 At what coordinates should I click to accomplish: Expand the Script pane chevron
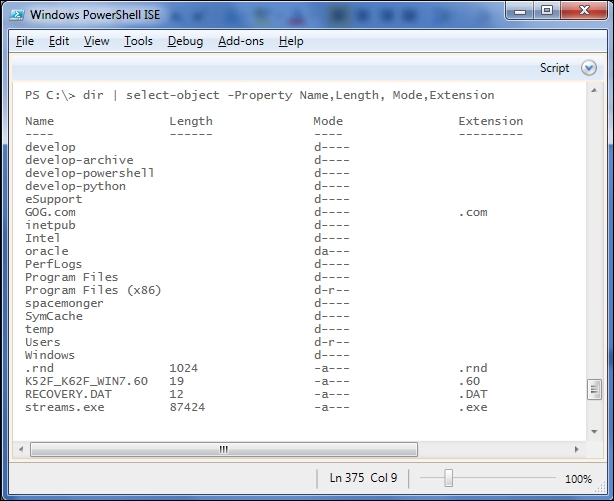tap(589, 68)
